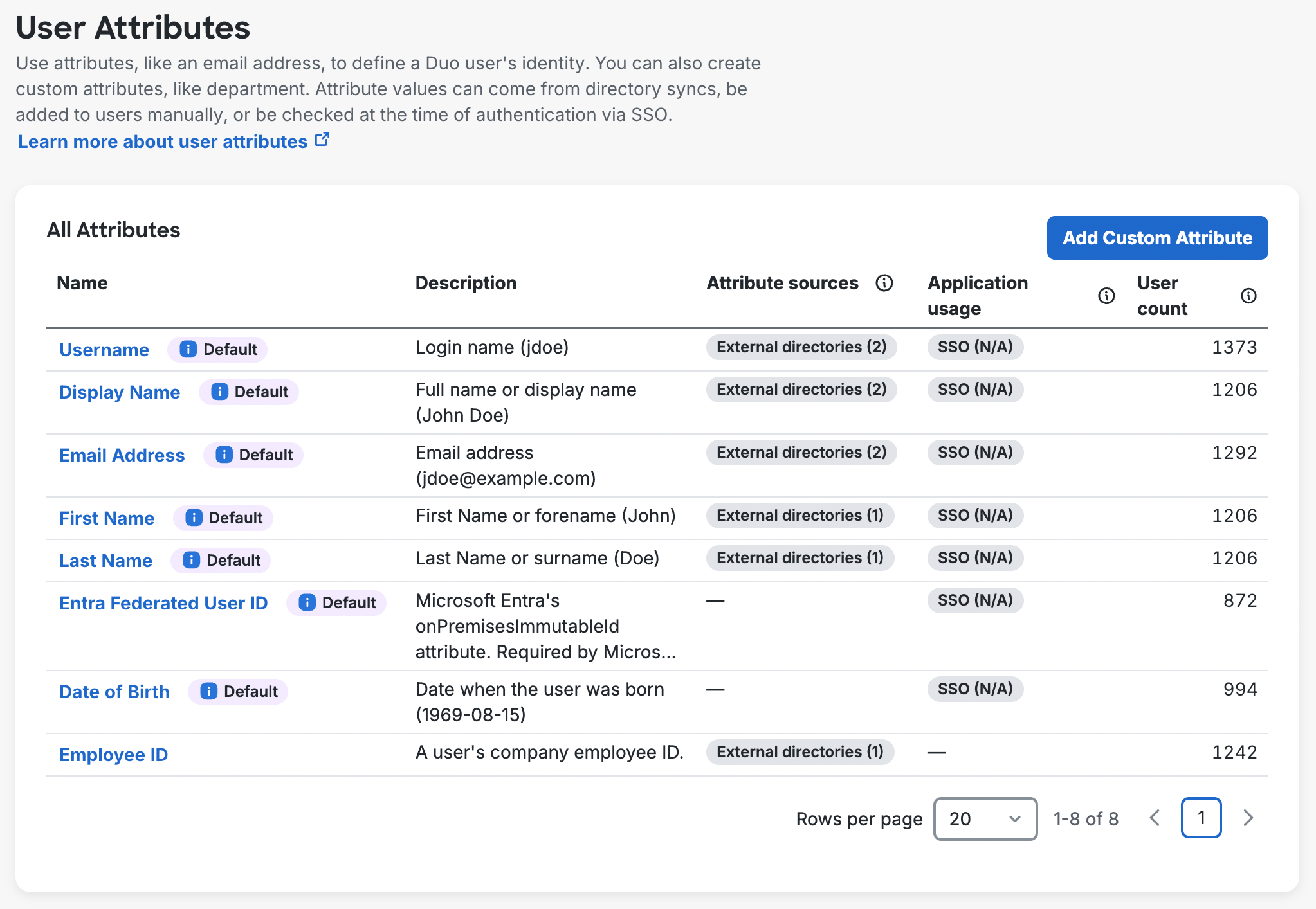1316x909 pixels.
Task: Select page 1 in pagination
Action: (x=1200, y=818)
